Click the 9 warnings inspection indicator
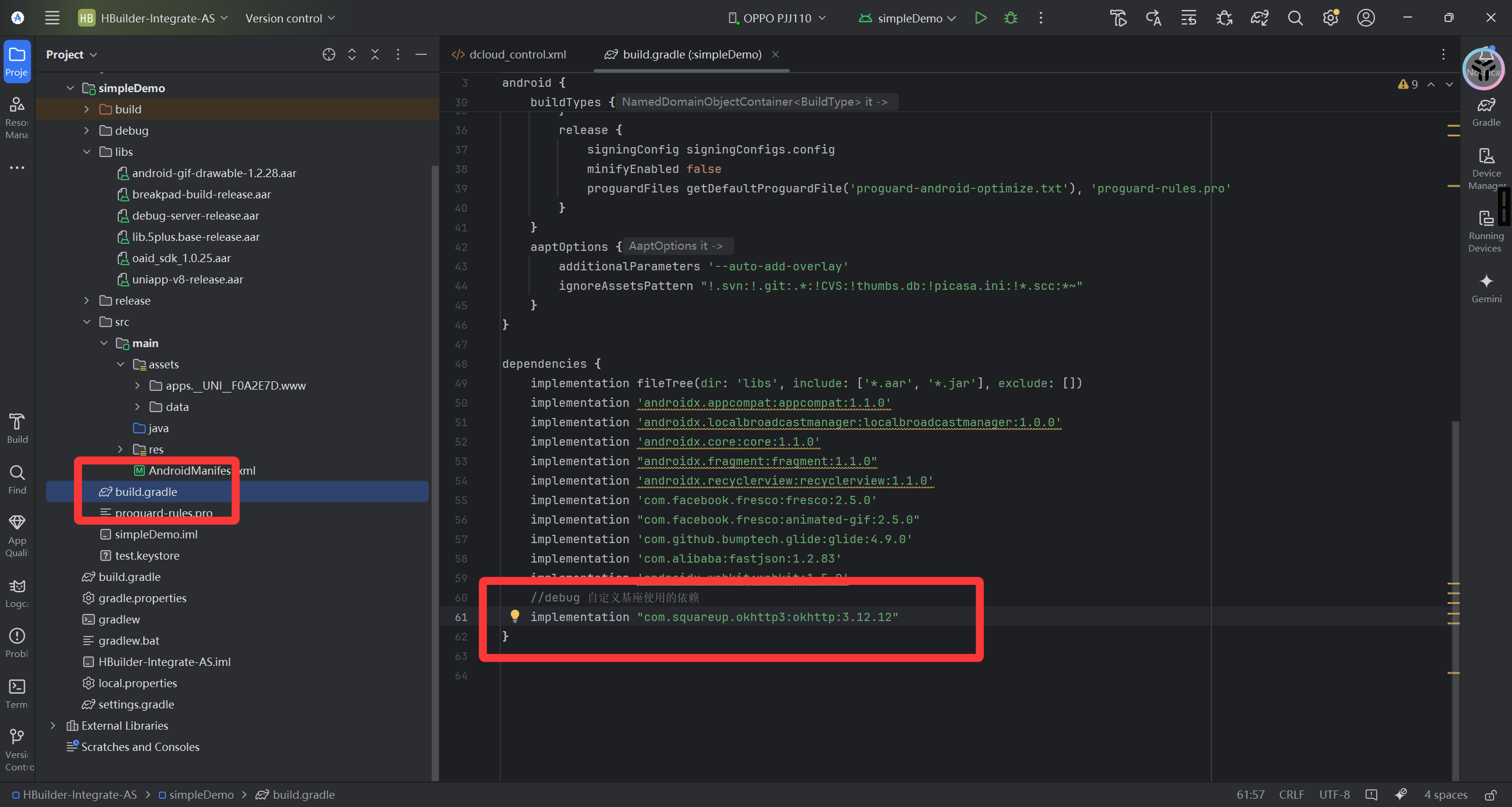 [x=1408, y=84]
